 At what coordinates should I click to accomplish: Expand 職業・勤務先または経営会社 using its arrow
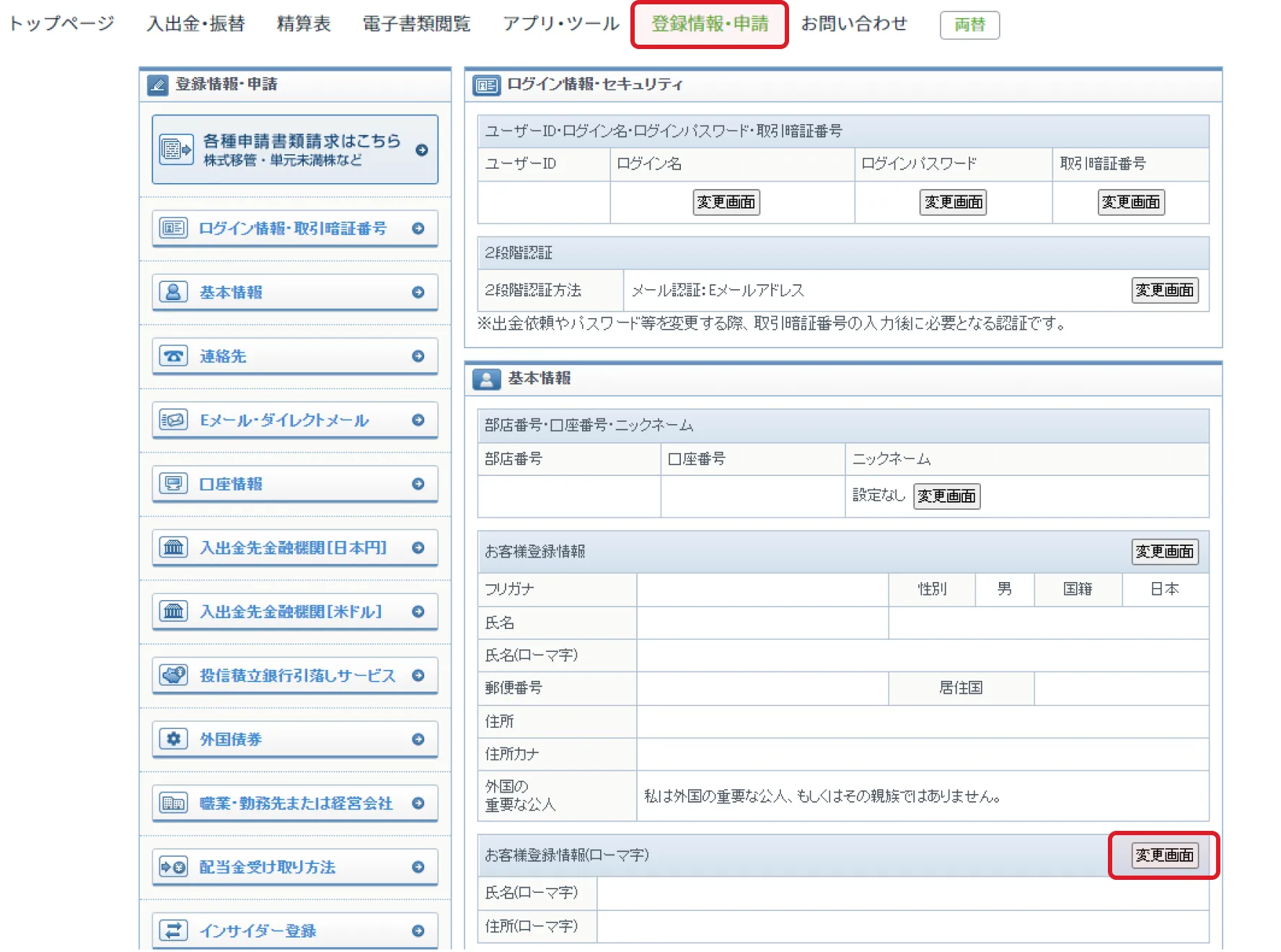(x=418, y=803)
